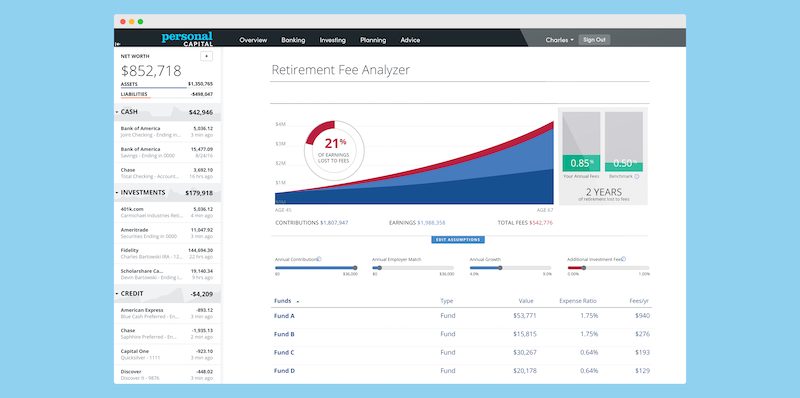This screenshot has width=800, height=398.
Task: Click the CONTRIBUTIONS $1,807,947 figure
Action: (x=312, y=223)
